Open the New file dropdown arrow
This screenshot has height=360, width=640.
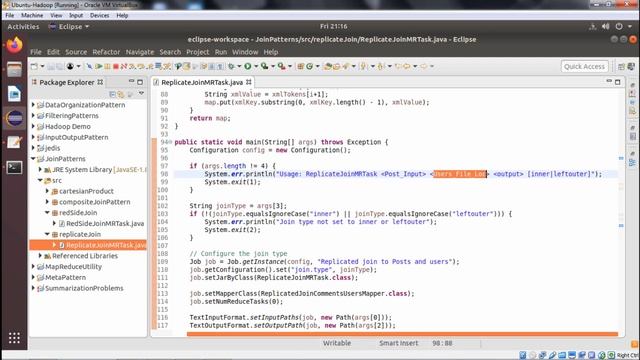click(x=42, y=66)
